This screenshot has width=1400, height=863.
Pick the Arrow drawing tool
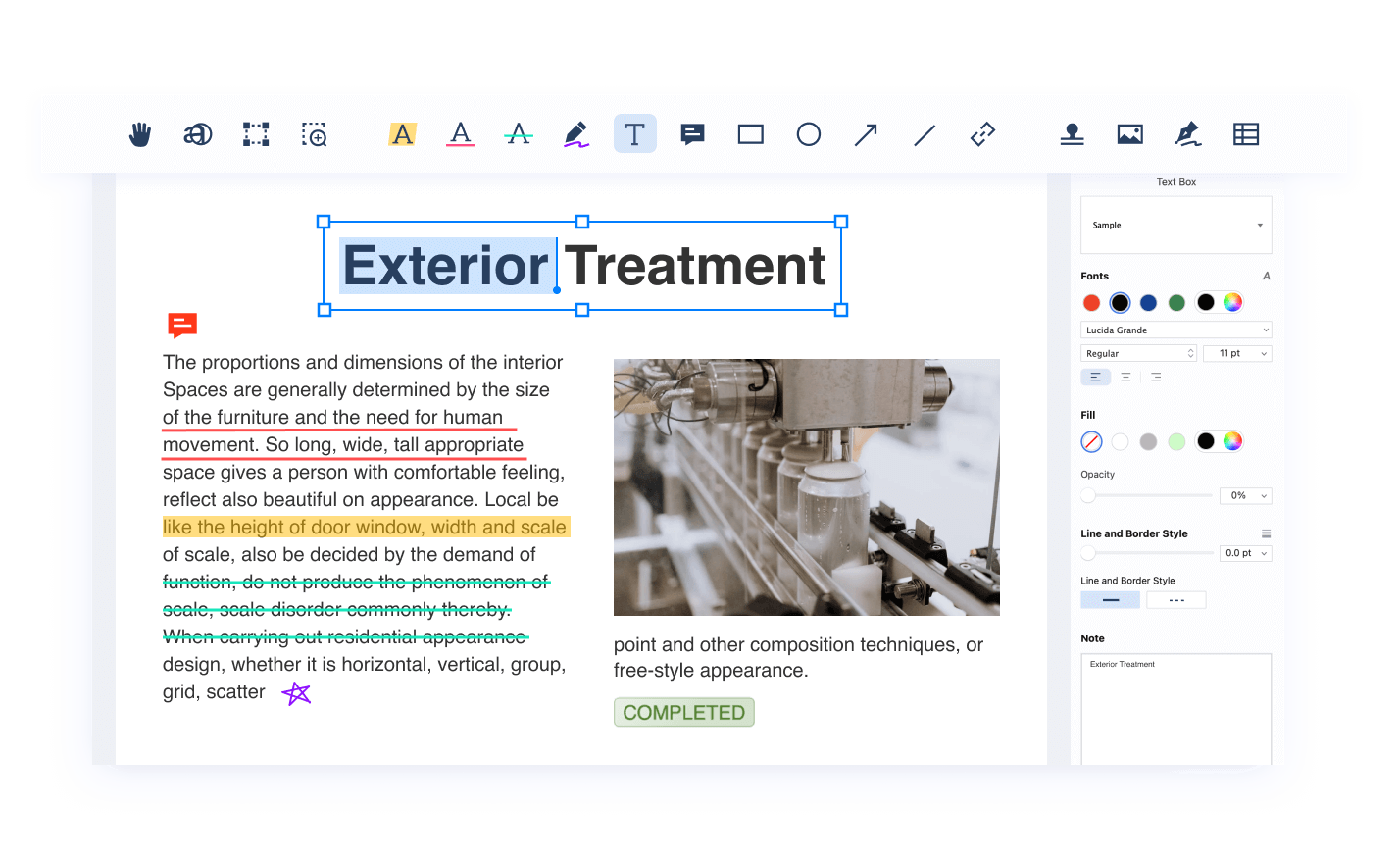pos(866,134)
